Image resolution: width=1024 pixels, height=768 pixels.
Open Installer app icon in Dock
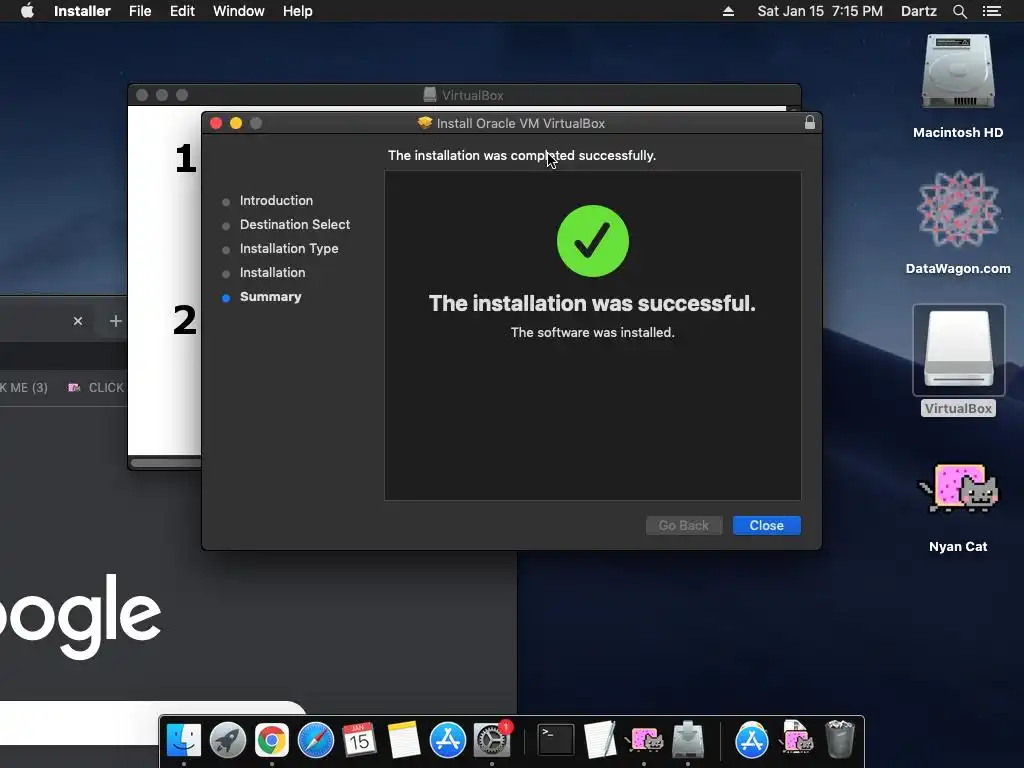tap(688, 740)
